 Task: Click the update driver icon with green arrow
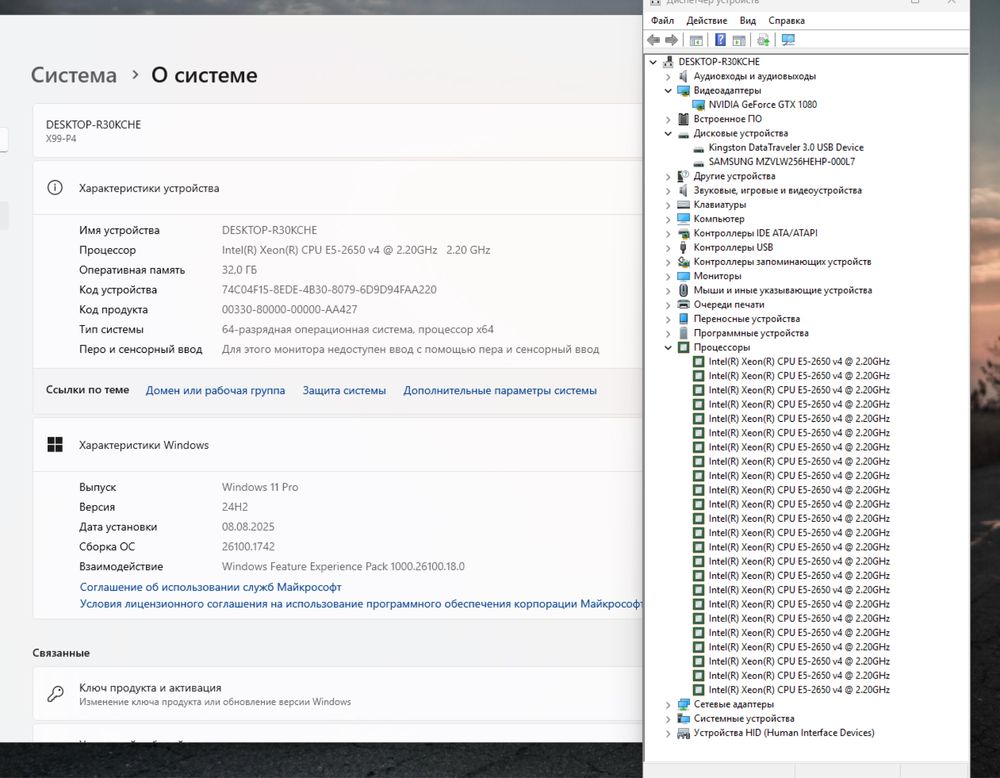[x=763, y=40]
